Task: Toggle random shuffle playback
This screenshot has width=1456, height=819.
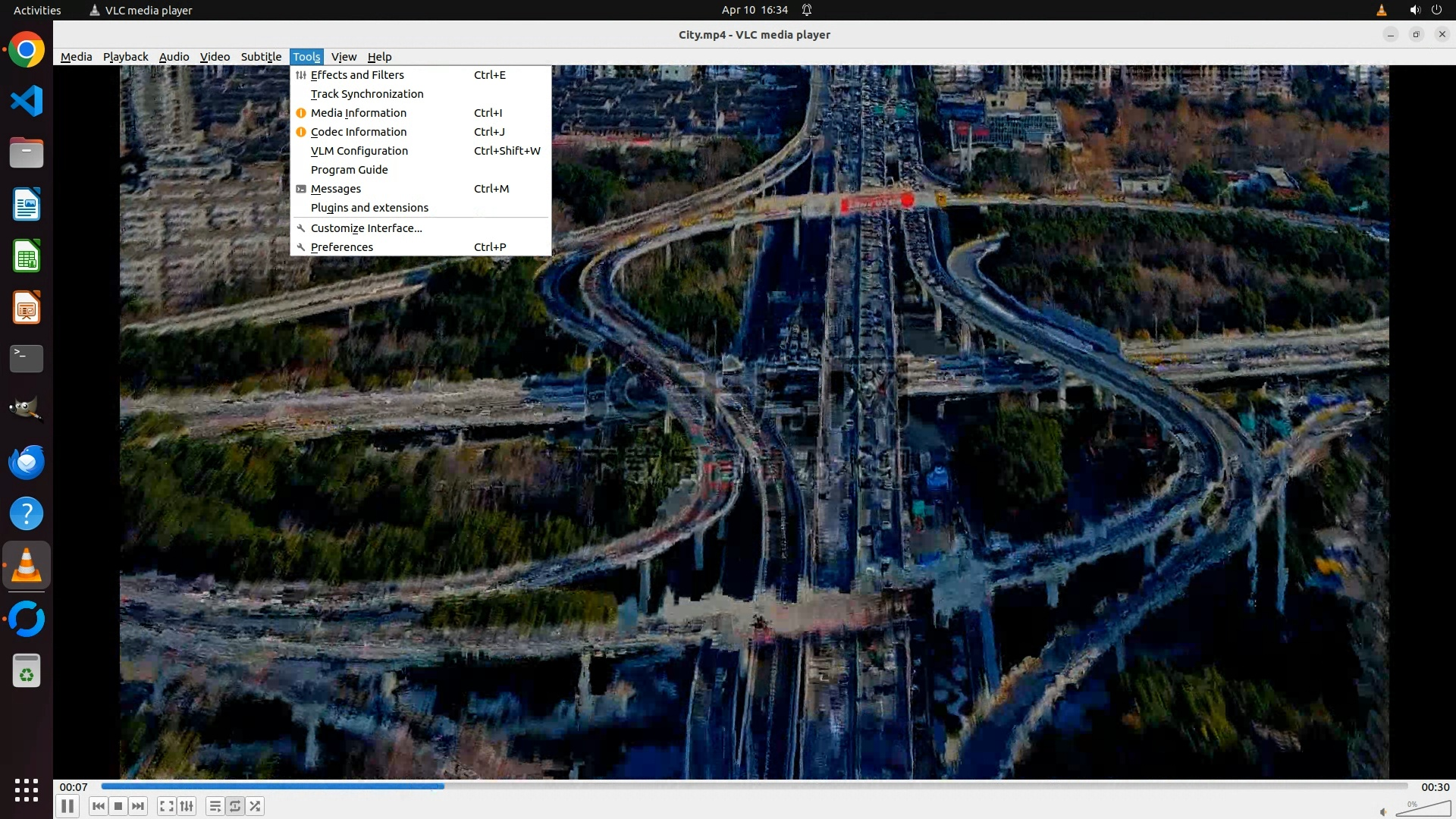Action: pyautogui.click(x=256, y=806)
